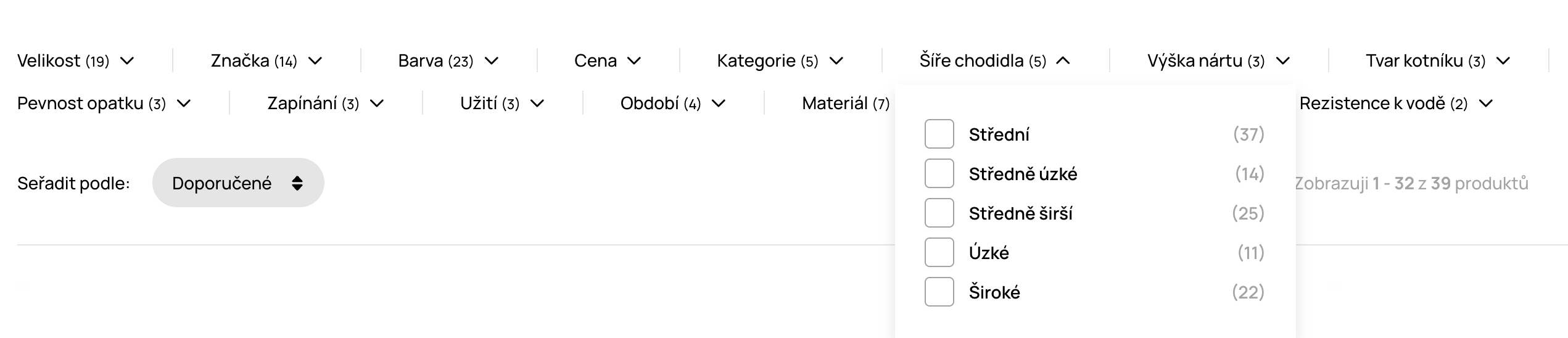Click the Barva chevron icon

click(492, 60)
